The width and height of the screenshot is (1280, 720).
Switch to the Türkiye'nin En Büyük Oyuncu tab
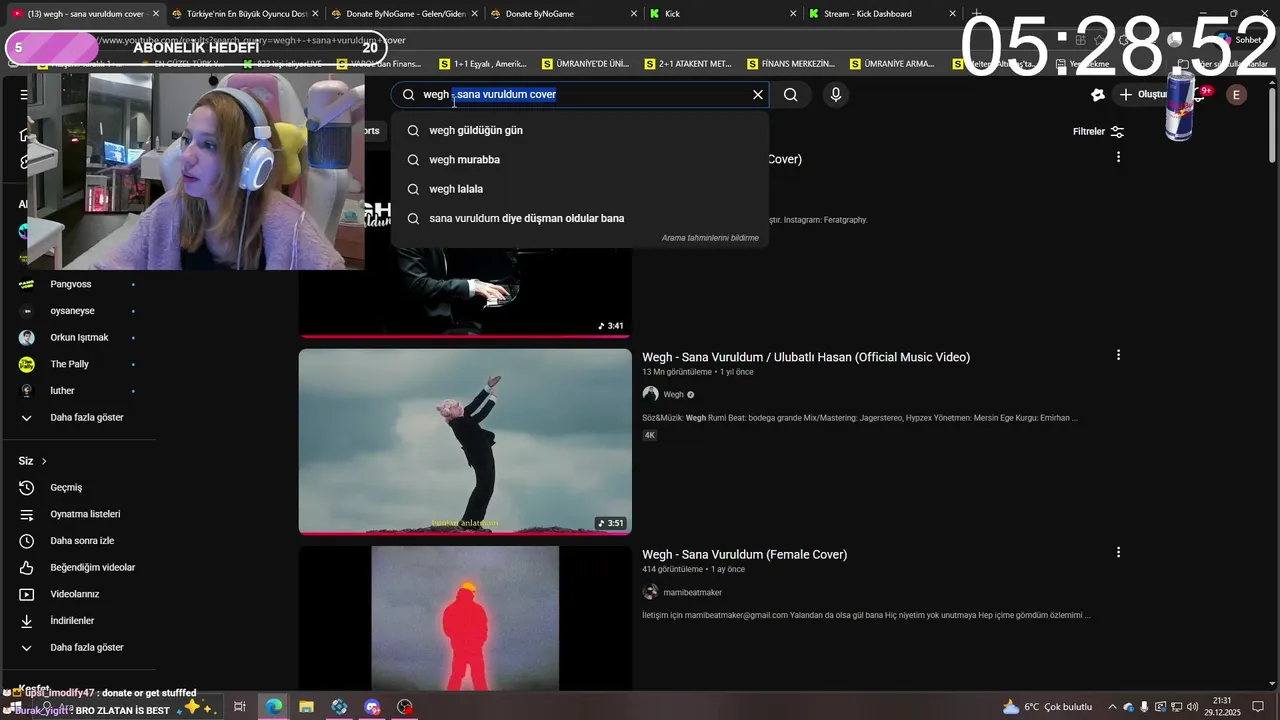coord(239,14)
